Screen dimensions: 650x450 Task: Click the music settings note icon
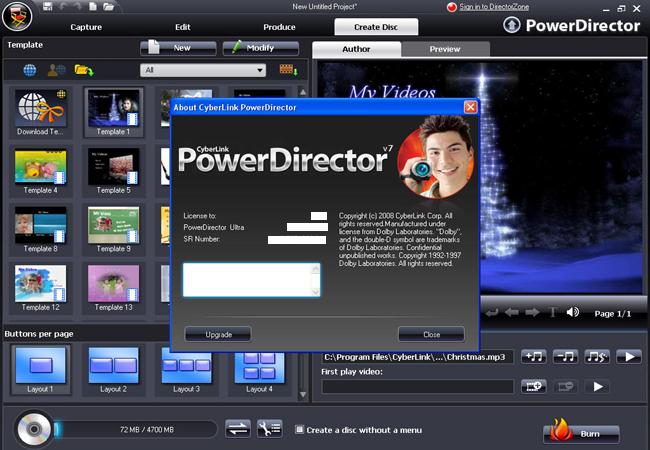(597, 357)
